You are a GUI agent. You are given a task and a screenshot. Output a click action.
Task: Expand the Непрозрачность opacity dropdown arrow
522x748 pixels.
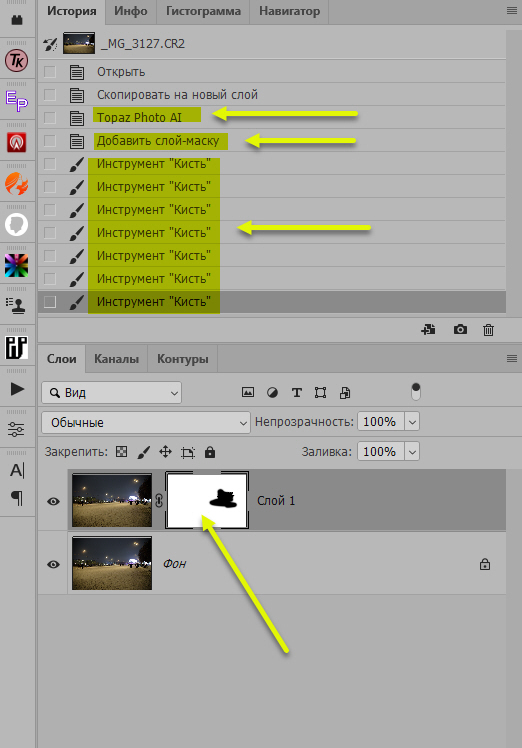tap(412, 422)
